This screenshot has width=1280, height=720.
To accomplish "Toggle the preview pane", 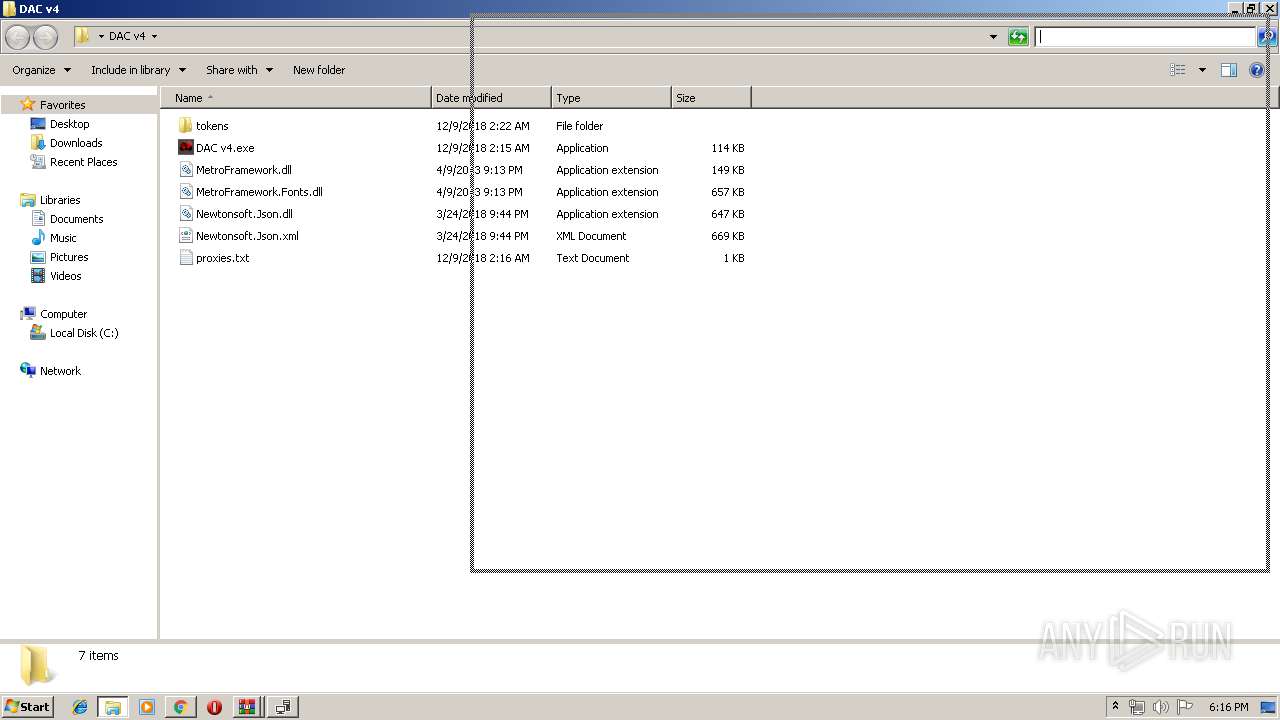I will pos(1229,70).
